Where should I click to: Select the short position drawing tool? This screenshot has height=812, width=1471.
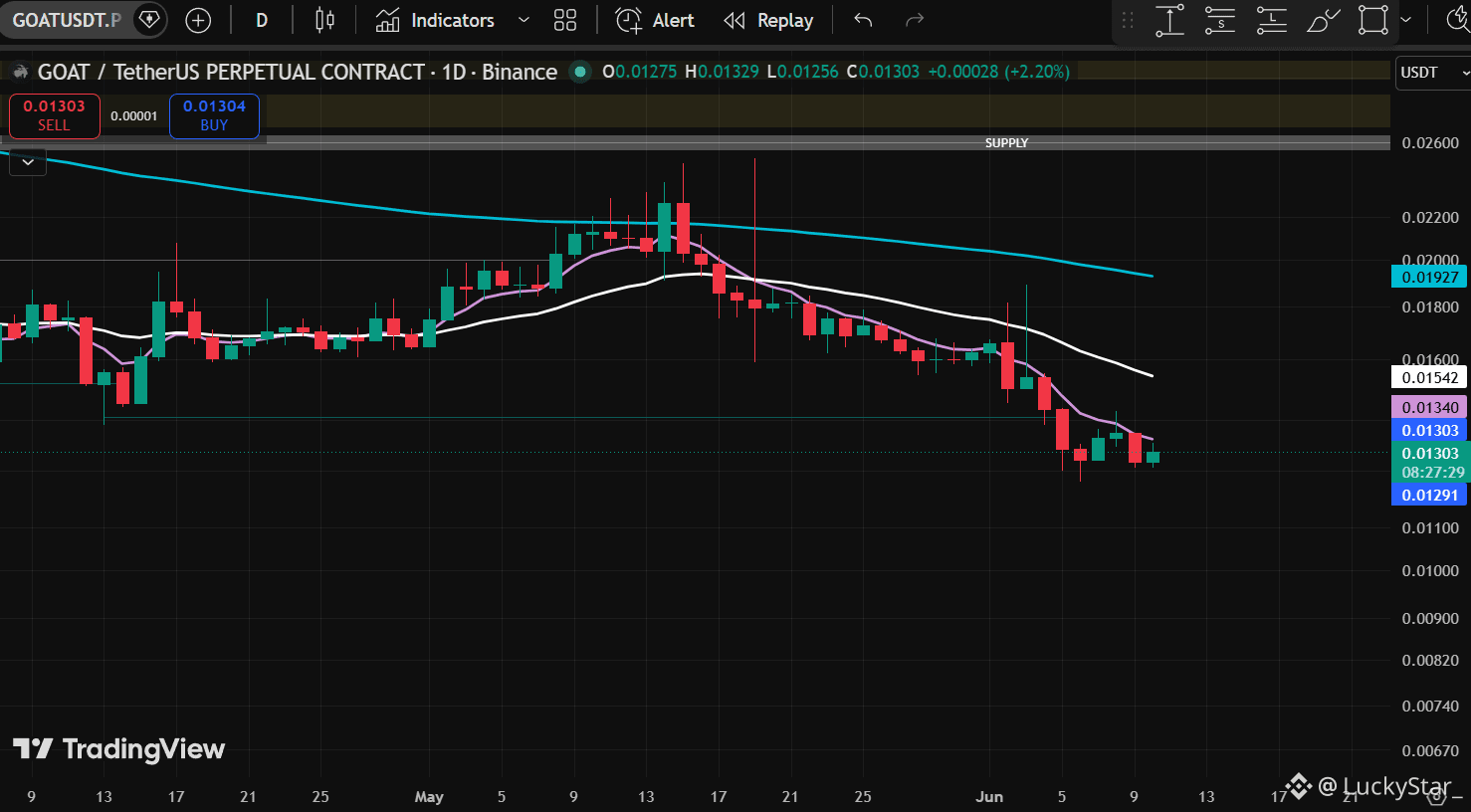(x=1220, y=20)
